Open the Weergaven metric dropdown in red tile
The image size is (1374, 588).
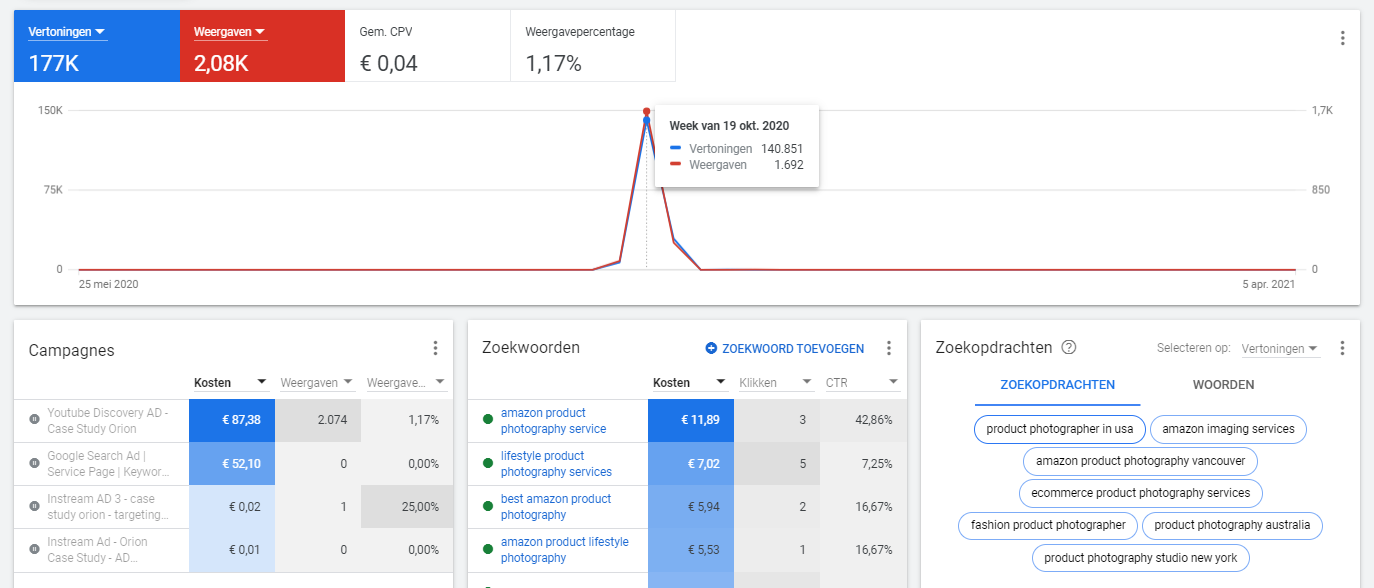tap(230, 32)
